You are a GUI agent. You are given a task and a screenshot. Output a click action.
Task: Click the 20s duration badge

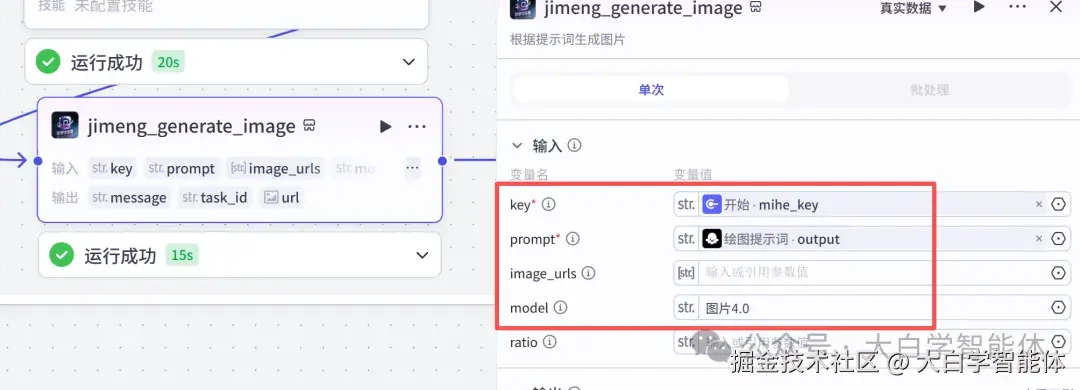(x=168, y=62)
